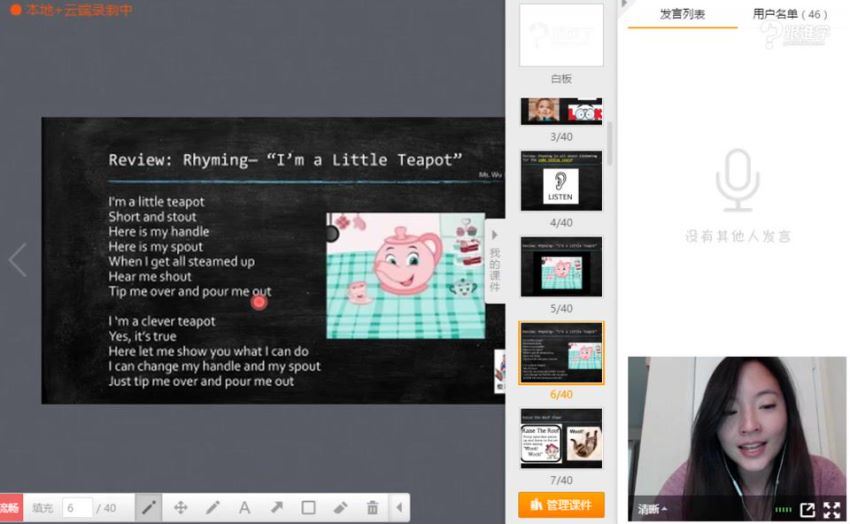Select highlighted slide thumbnail 6/40
Screen dimensions: 850x524
point(561,353)
